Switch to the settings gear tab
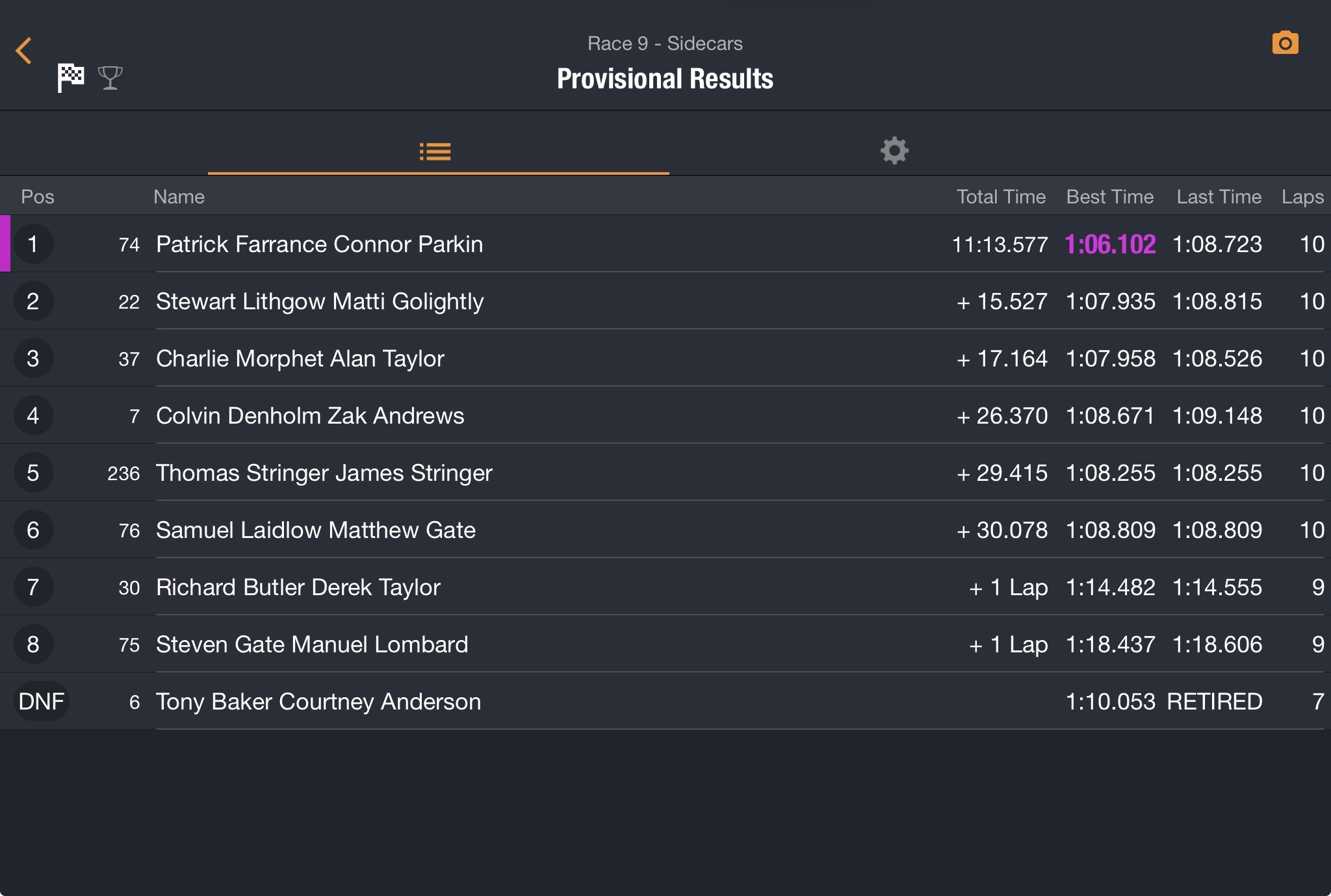This screenshot has height=896, width=1331. click(894, 151)
